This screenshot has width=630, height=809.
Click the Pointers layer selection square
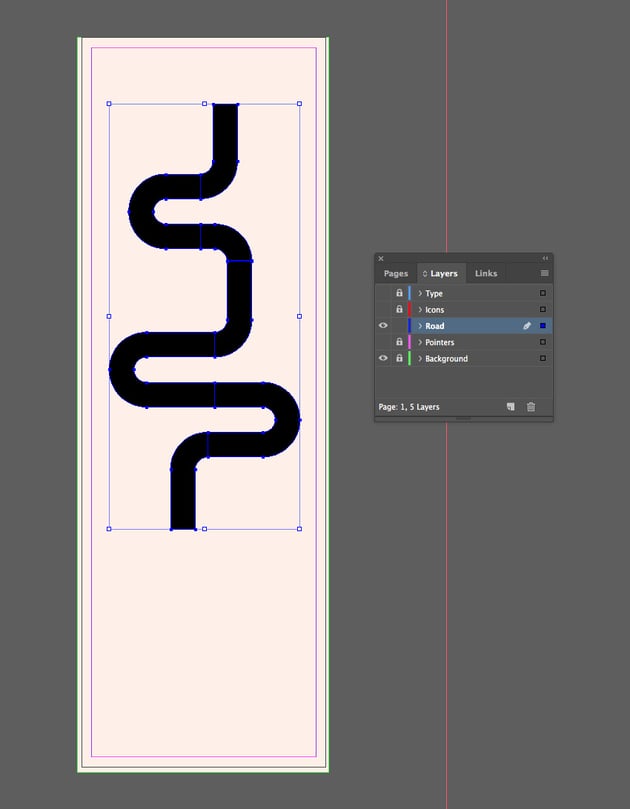point(543,342)
